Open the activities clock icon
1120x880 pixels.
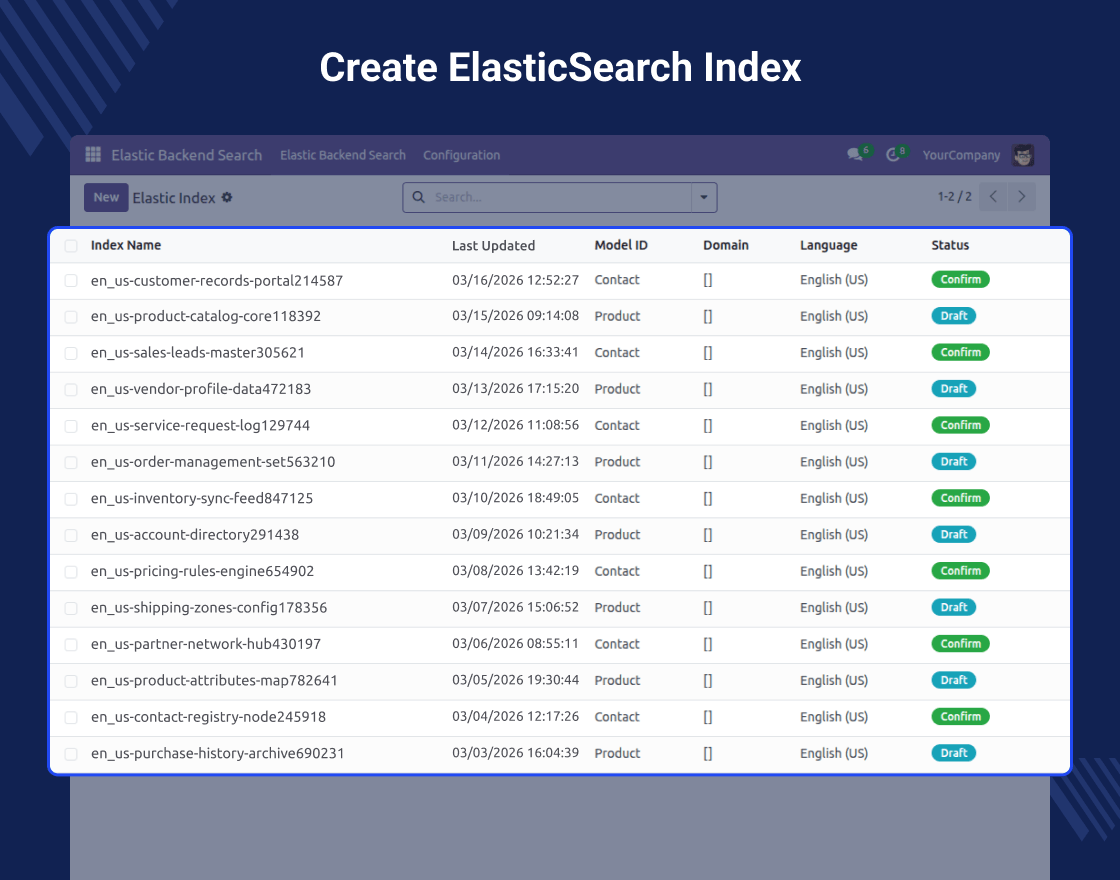893,155
